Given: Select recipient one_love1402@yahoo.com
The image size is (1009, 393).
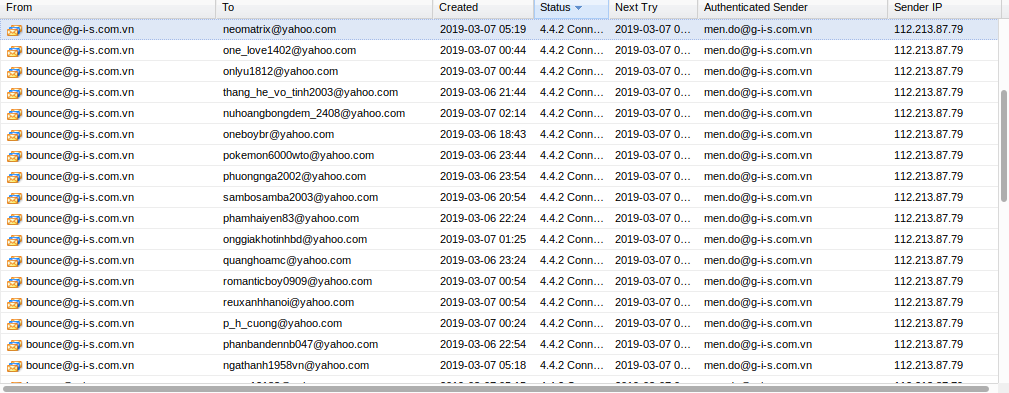Looking at the screenshot, I should point(289,50).
